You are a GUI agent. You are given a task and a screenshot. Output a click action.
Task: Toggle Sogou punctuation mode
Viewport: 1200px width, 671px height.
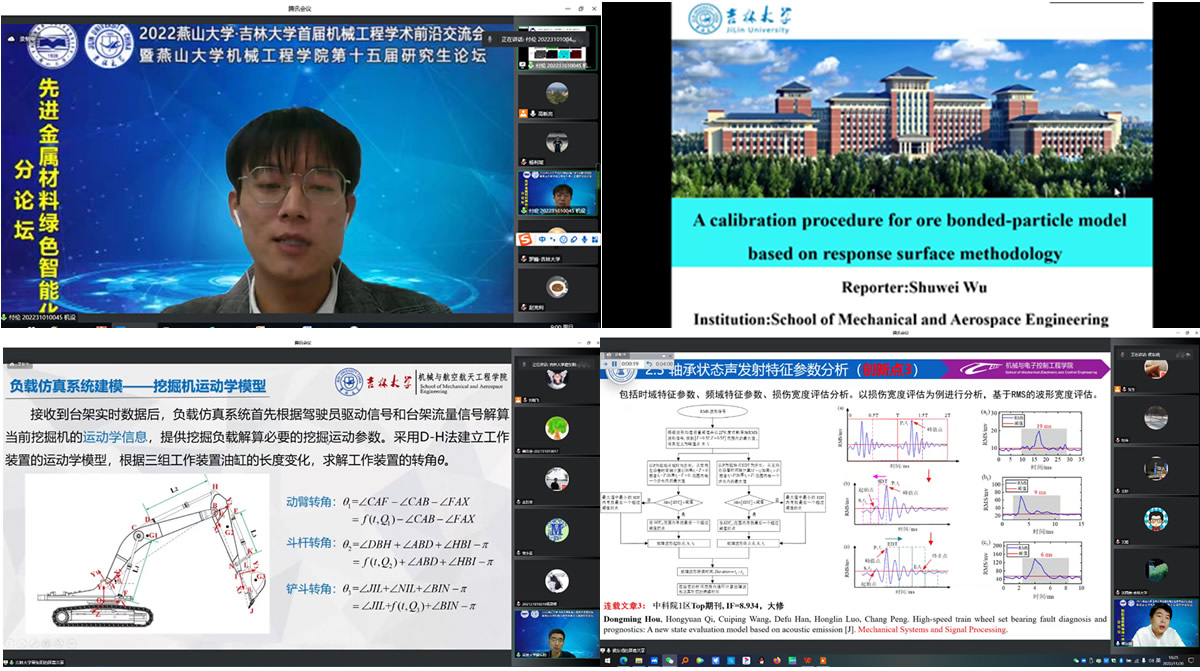(x=552, y=239)
